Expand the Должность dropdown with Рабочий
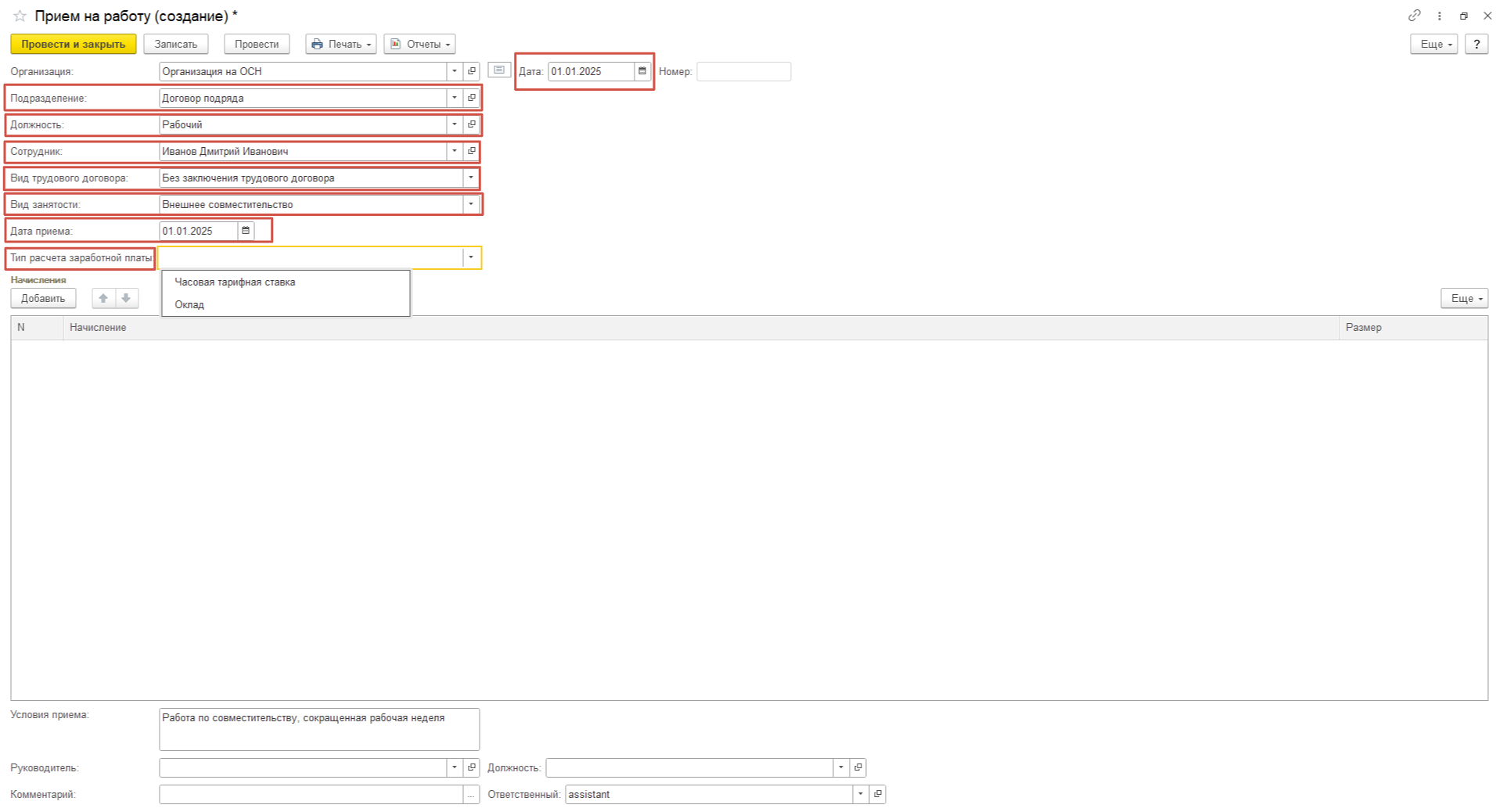This screenshot has width=1503, height=812. pyautogui.click(x=454, y=124)
